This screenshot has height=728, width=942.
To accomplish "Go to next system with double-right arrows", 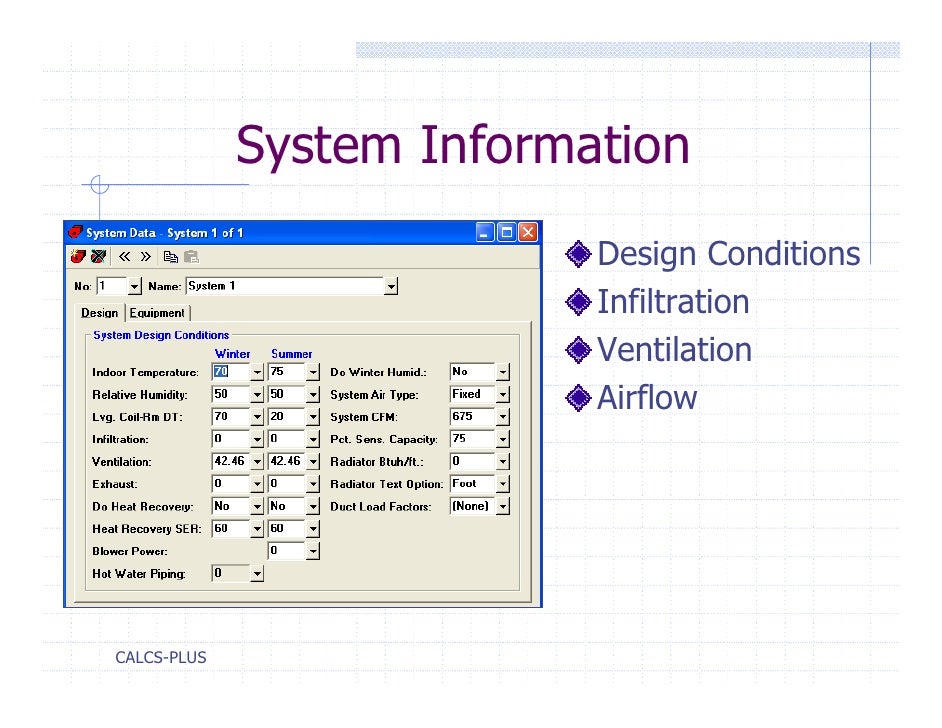I will coord(145,257).
